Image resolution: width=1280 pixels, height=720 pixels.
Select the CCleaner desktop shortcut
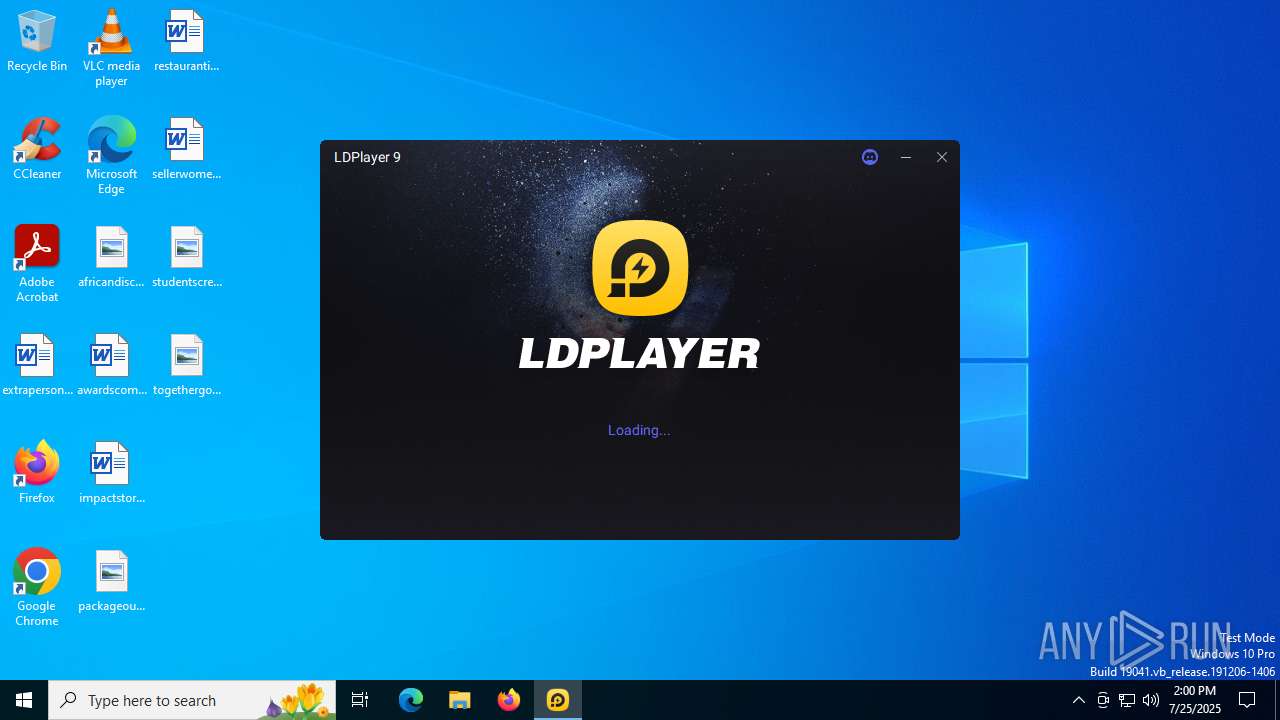pyautogui.click(x=37, y=150)
